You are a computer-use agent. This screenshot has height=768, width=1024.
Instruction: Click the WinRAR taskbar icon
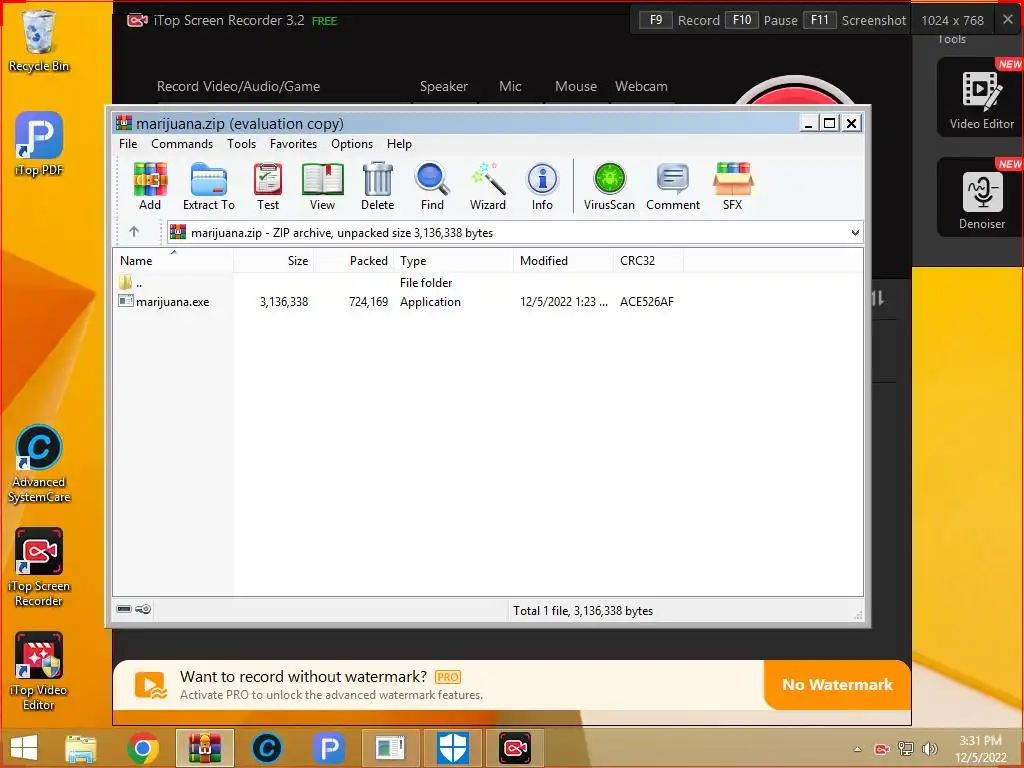coord(205,748)
